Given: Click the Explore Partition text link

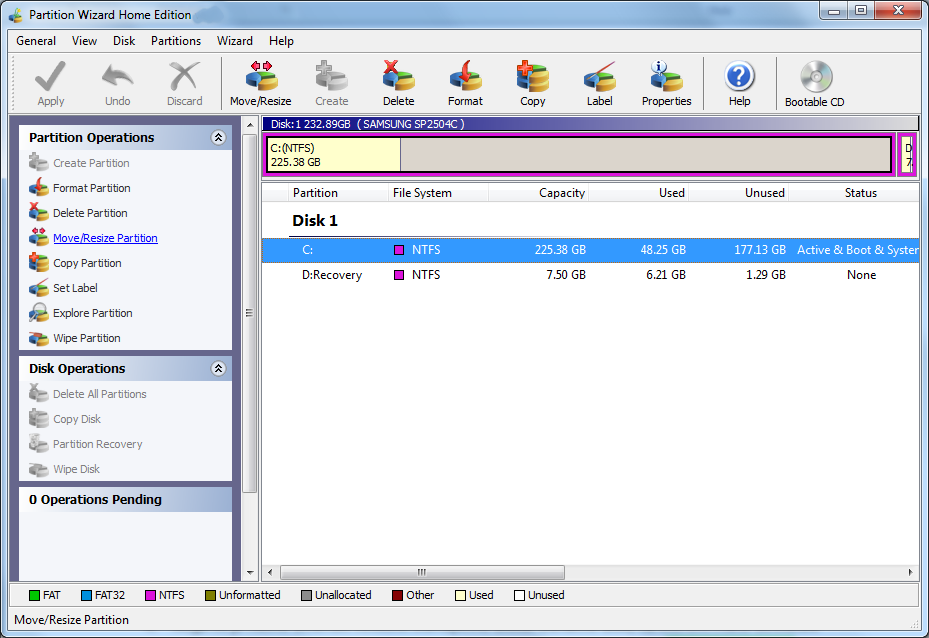Looking at the screenshot, I should click(x=92, y=313).
